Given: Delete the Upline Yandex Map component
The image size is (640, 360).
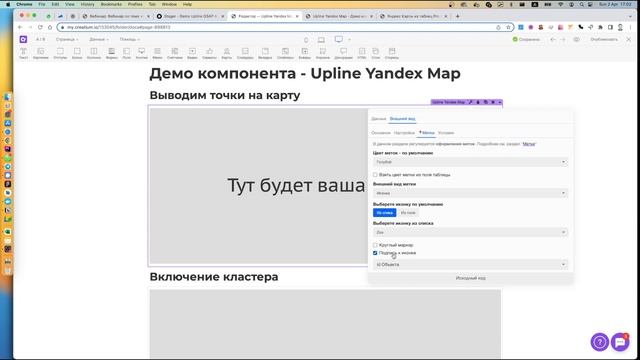Looking at the screenshot, I should (x=493, y=102).
